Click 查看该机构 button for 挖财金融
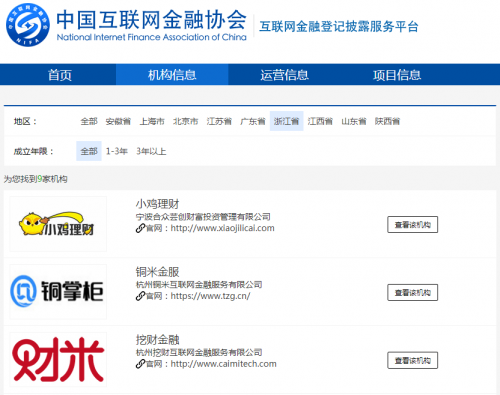The height and width of the screenshot is (395, 500). pyautogui.click(x=412, y=360)
